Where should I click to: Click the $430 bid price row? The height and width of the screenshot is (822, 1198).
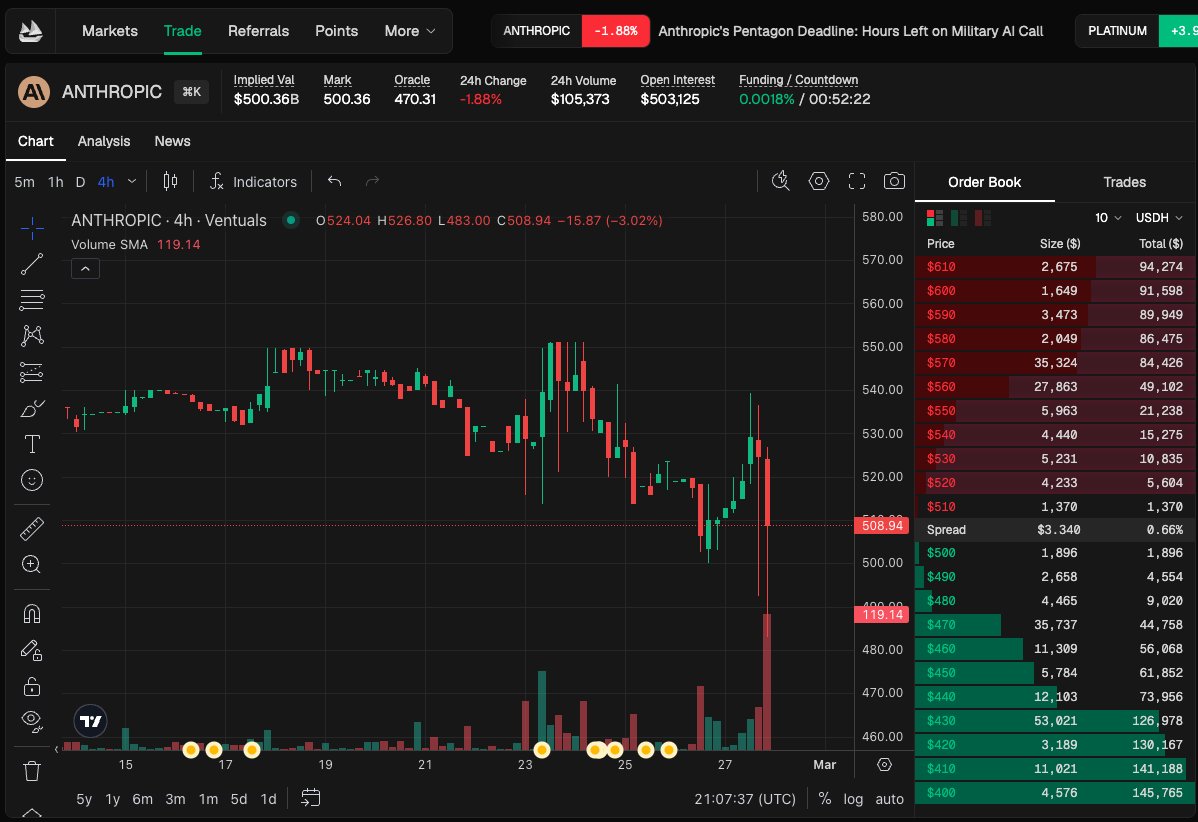tap(1054, 720)
